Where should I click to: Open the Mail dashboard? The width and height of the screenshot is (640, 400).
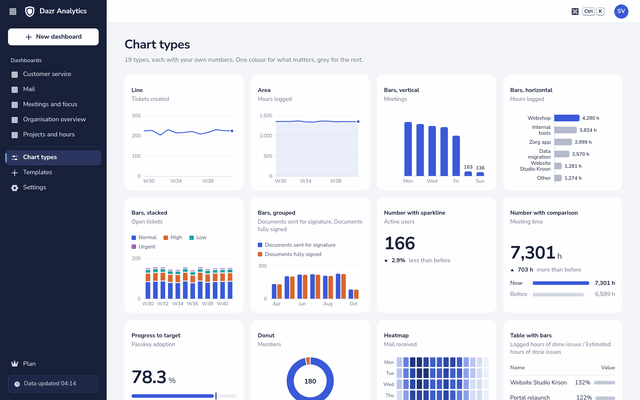[x=53, y=89]
